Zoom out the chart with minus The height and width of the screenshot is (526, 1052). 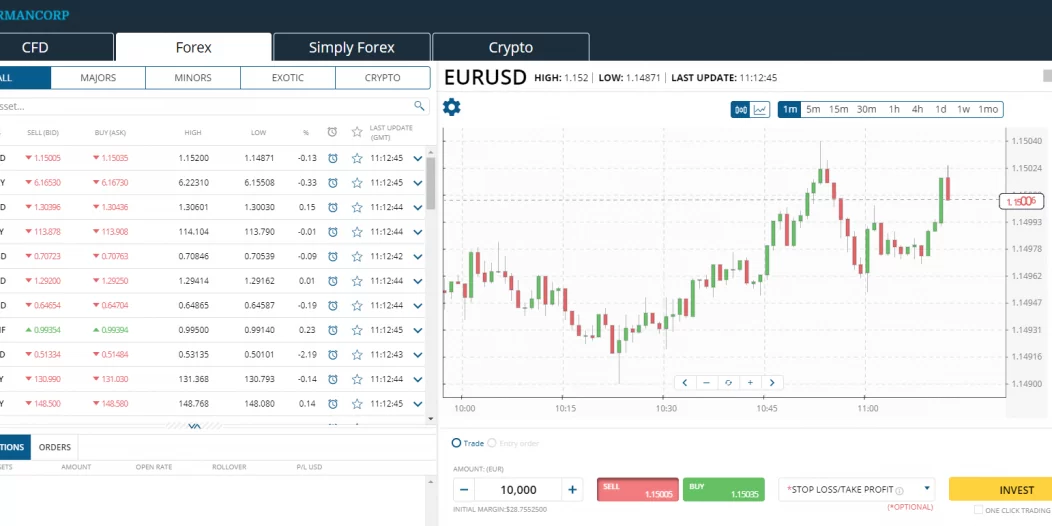pyautogui.click(x=706, y=382)
